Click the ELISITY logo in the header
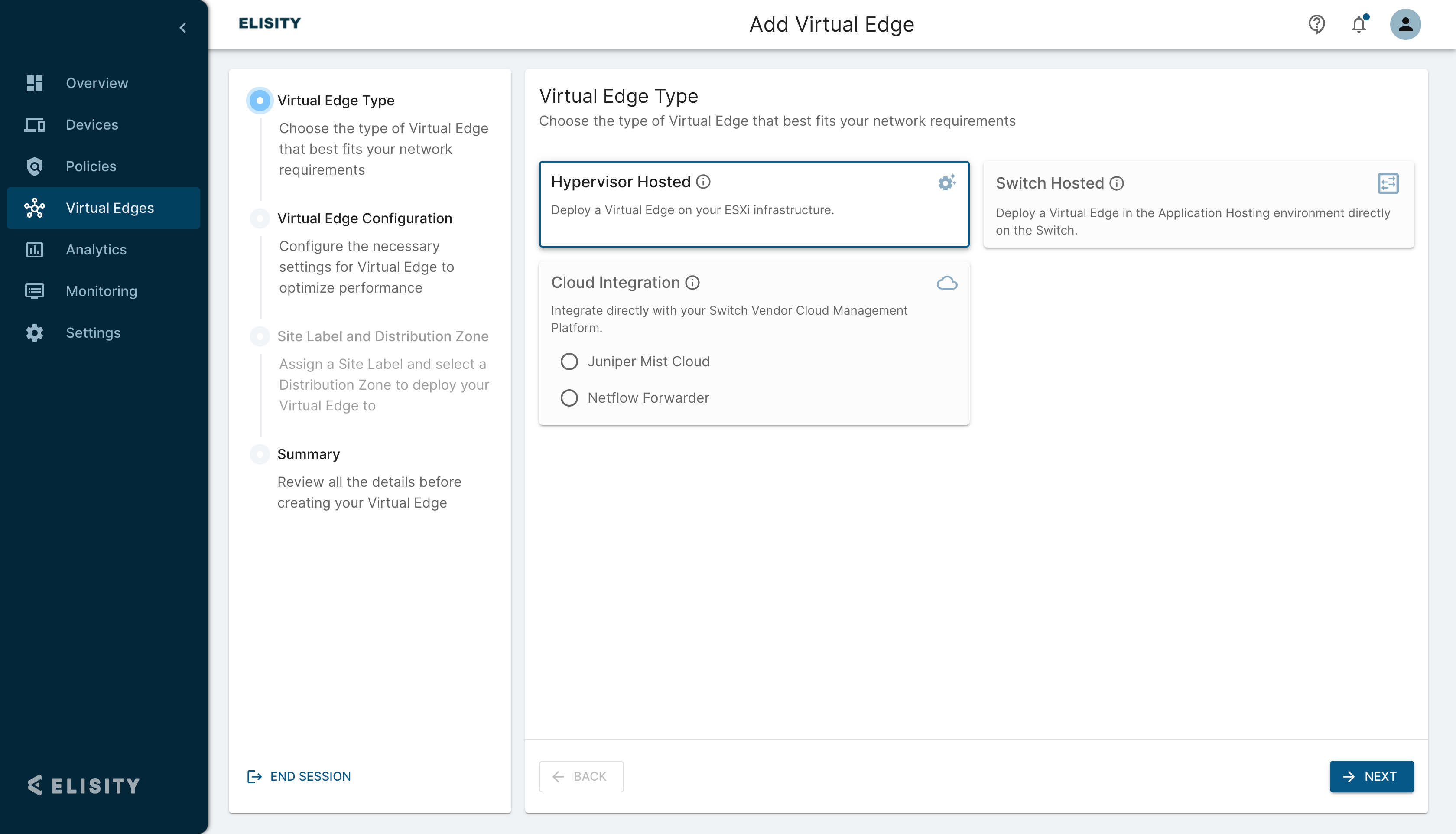This screenshot has width=1456, height=834. click(x=270, y=23)
